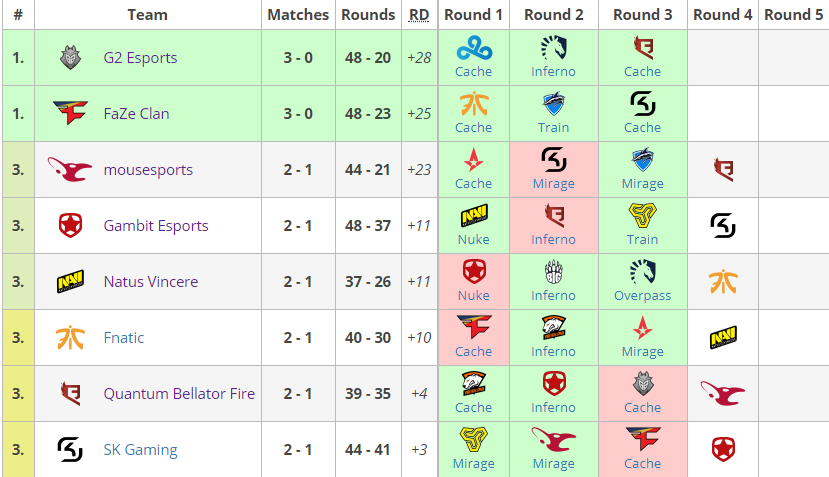Click Team Liquid logo in G2's Round 2
Screen dimensions: 829x477
(x=554, y=48)
